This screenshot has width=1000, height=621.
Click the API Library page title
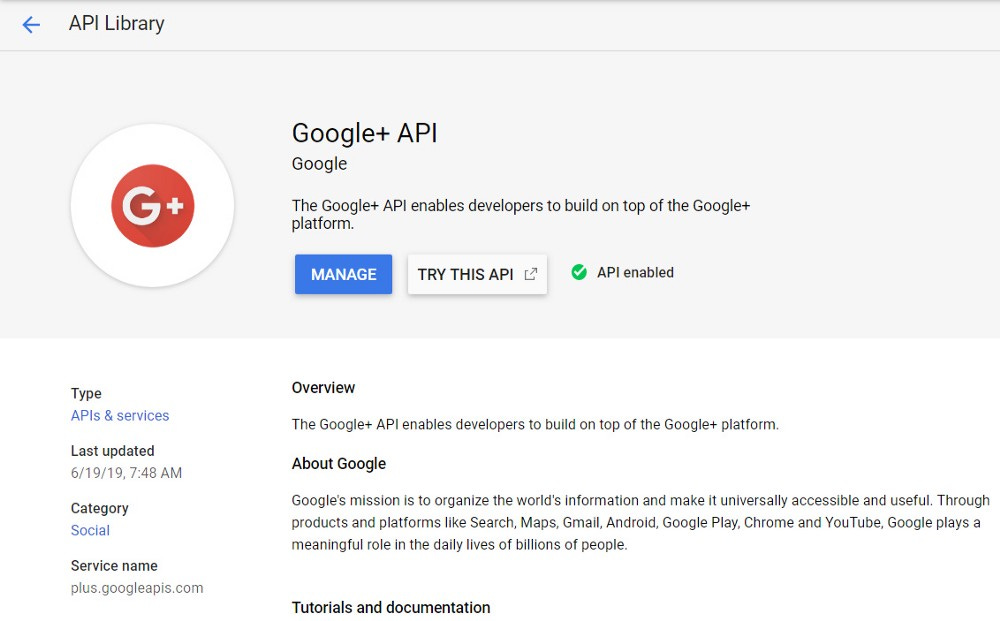(x=117, y=24)
